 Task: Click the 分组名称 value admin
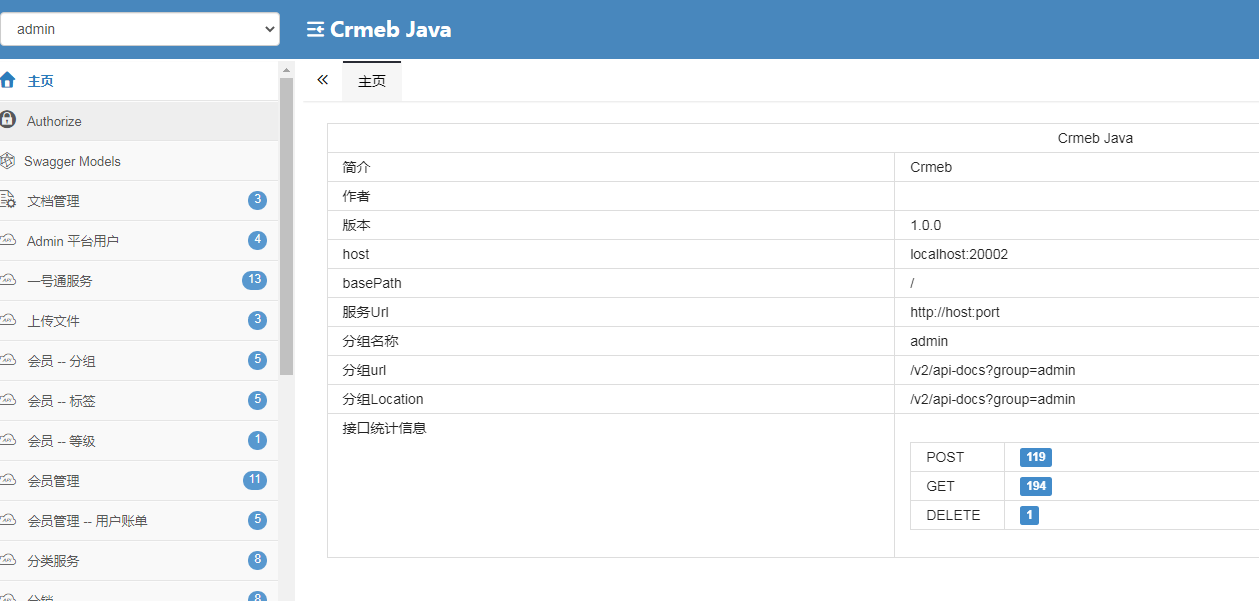[x=929, y=341]
